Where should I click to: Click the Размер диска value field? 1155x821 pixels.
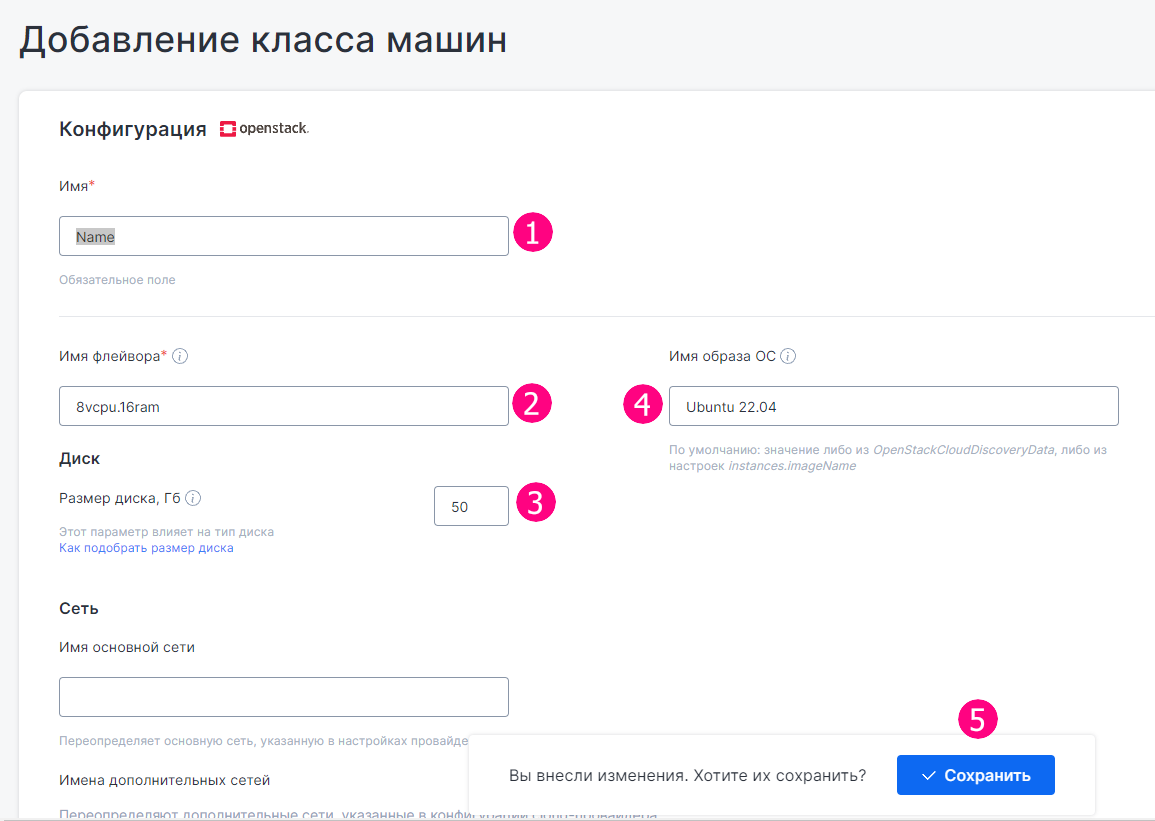[x=471, y=506]
